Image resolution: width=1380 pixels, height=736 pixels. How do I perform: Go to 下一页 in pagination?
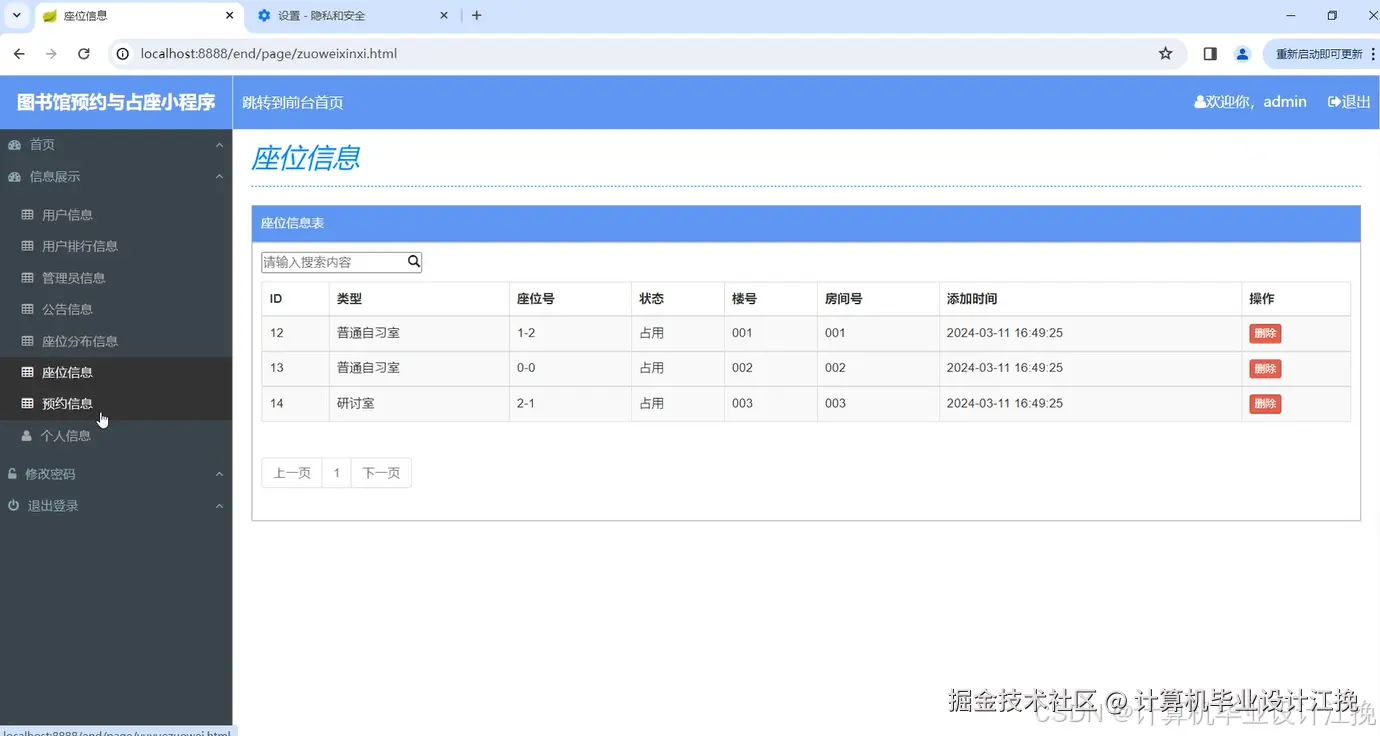[380, 472]
